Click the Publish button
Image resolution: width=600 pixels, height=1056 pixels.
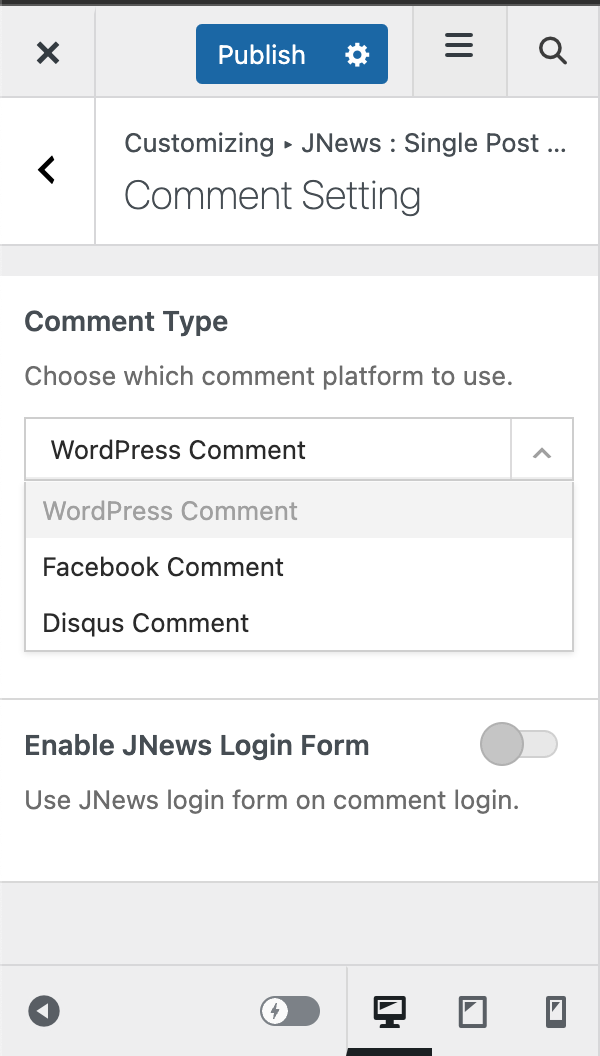point(262,55)
